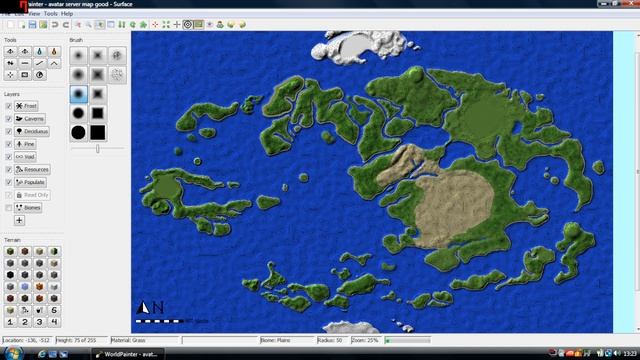Select the first tool in the Tools grid
Screen dimensions: 640x360
[10, 51]
